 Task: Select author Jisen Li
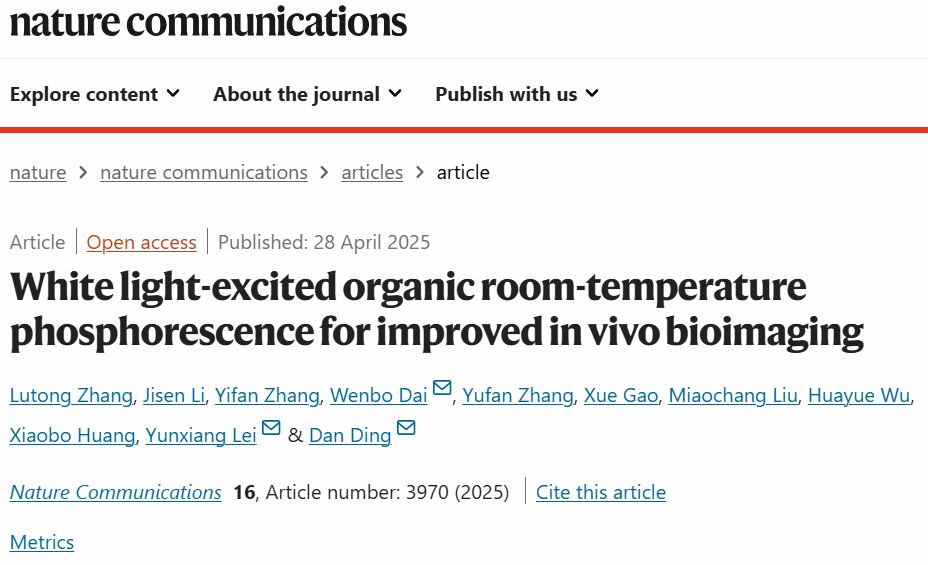point(174,396)
